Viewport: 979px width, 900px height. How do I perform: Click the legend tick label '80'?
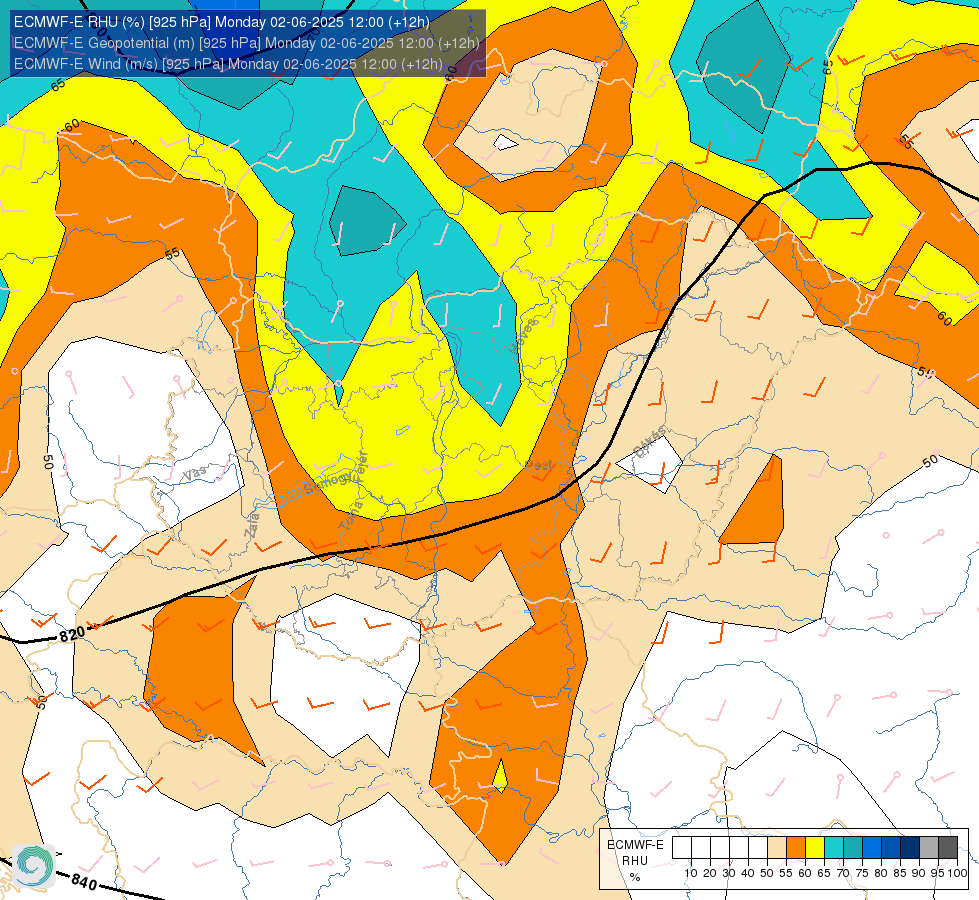[881, 873]
